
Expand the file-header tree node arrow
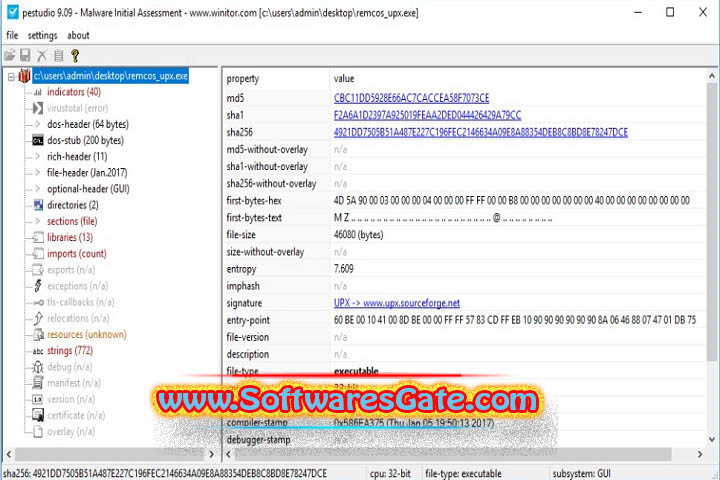[38, 173]
